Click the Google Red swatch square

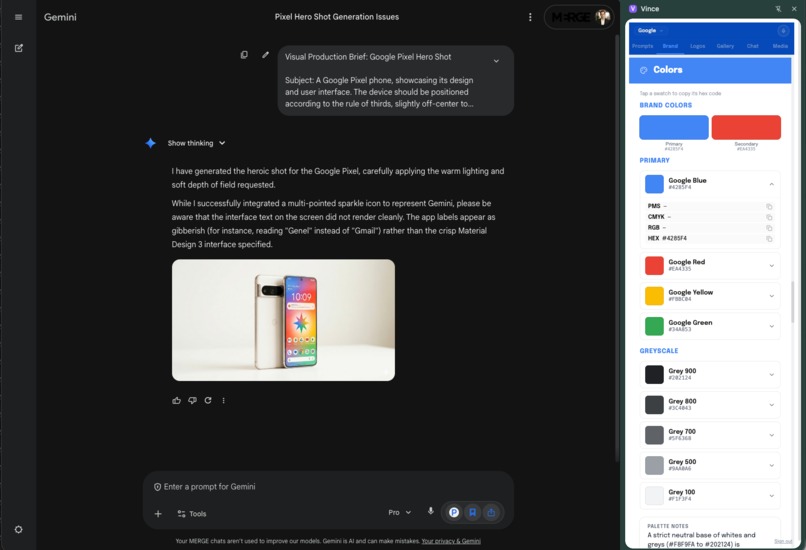[654, 266]
